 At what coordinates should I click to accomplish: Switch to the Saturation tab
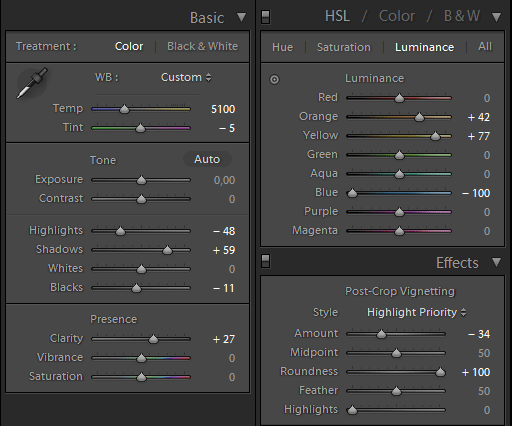[x=344, y=47]
